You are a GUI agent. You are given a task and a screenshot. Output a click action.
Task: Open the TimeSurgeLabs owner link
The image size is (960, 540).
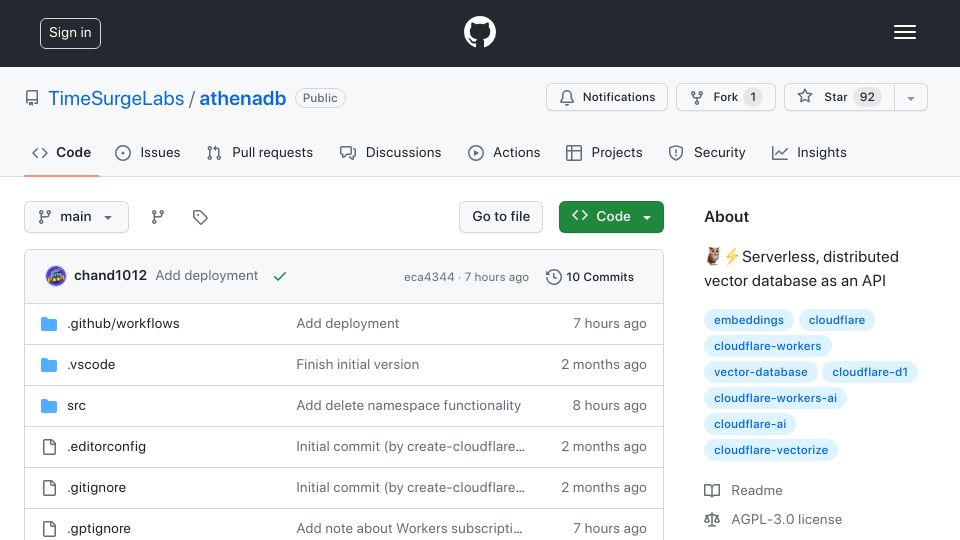click(x=116, y=98)
